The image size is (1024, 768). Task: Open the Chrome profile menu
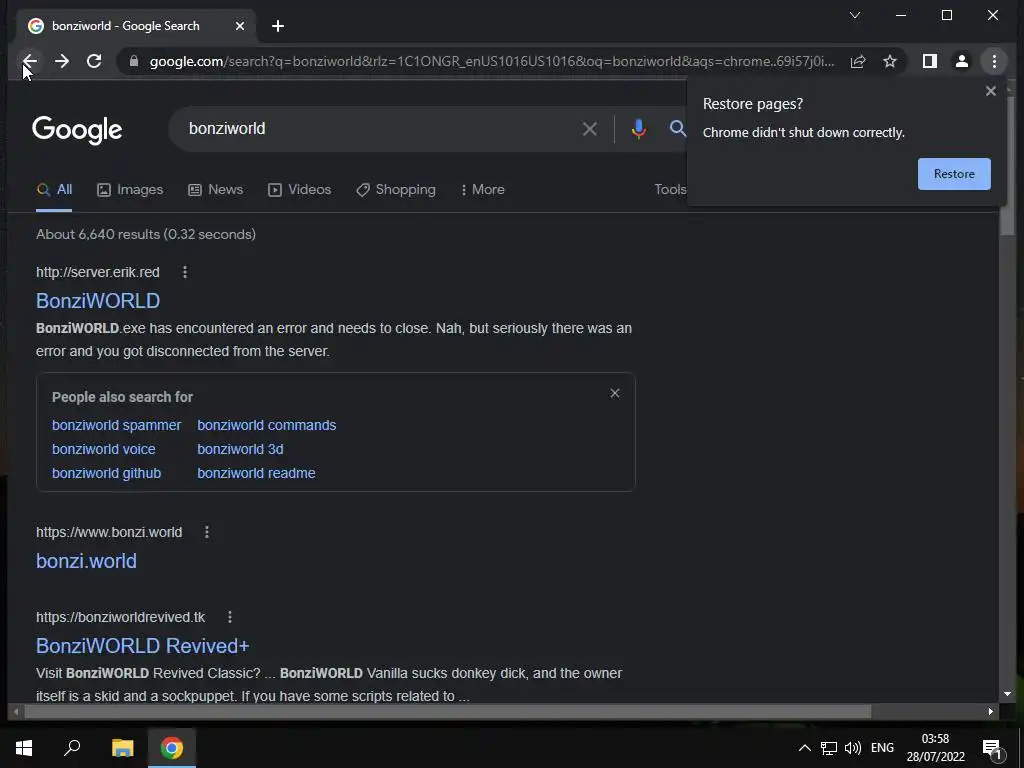click(961, 61)
